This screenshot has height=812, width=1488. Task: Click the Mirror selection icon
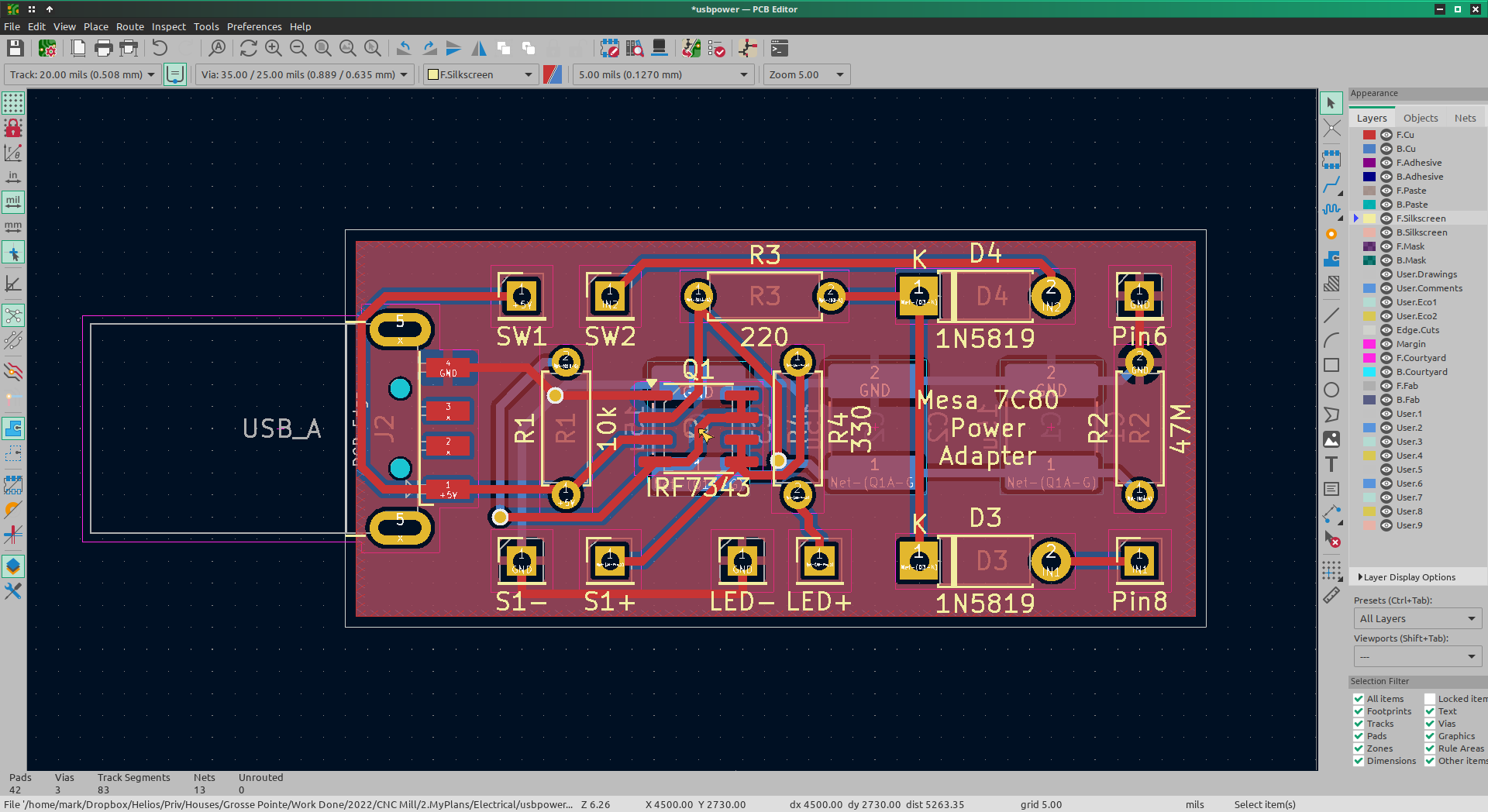479,49
